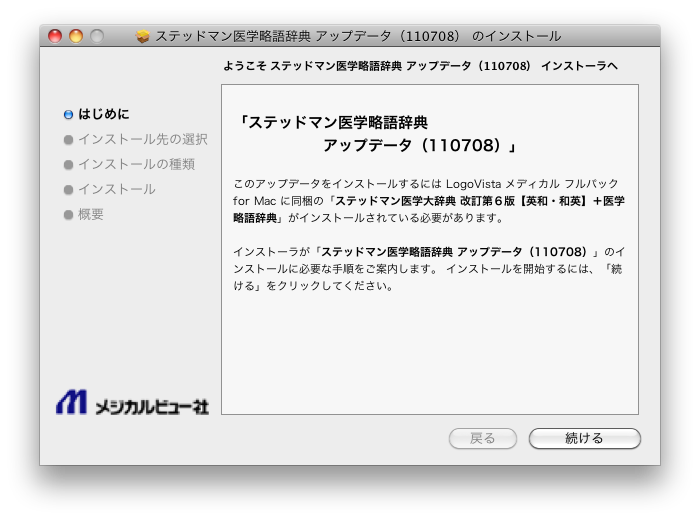The height and width of the screenshot is (520, 700).
Task: Click the ようこそ welcome heading text
Action: point(421,66)
